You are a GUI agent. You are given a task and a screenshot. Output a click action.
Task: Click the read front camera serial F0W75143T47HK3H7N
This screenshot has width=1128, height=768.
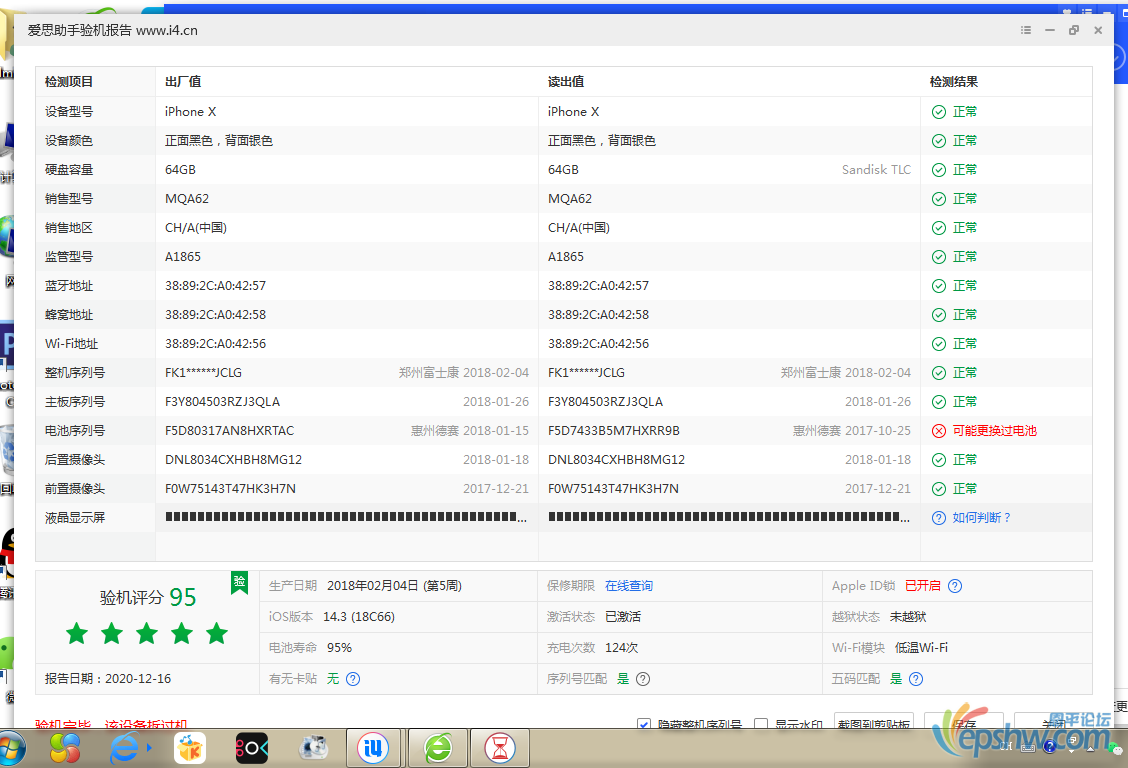point(613,489)
